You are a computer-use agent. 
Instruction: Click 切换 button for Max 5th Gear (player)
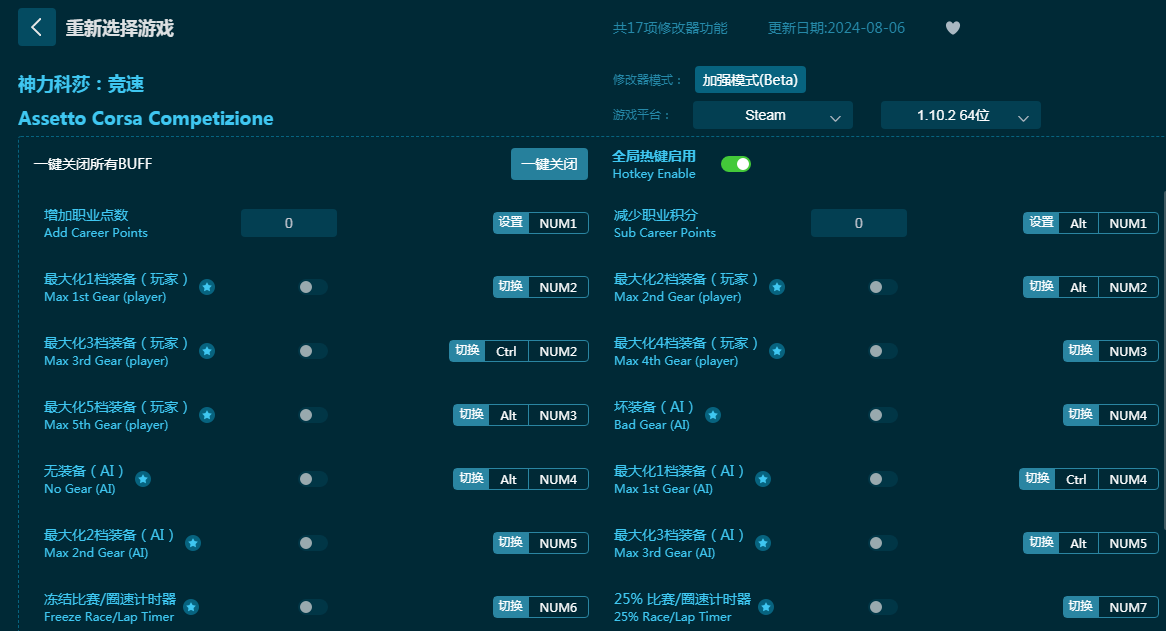pos(471,415)
